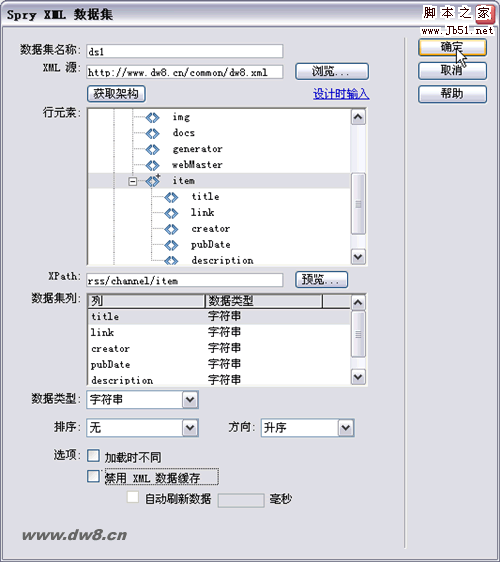The height and width of the screenshot is (562, 500).
Task: Click down arrow of row element scrollbar
Action: 358,257
